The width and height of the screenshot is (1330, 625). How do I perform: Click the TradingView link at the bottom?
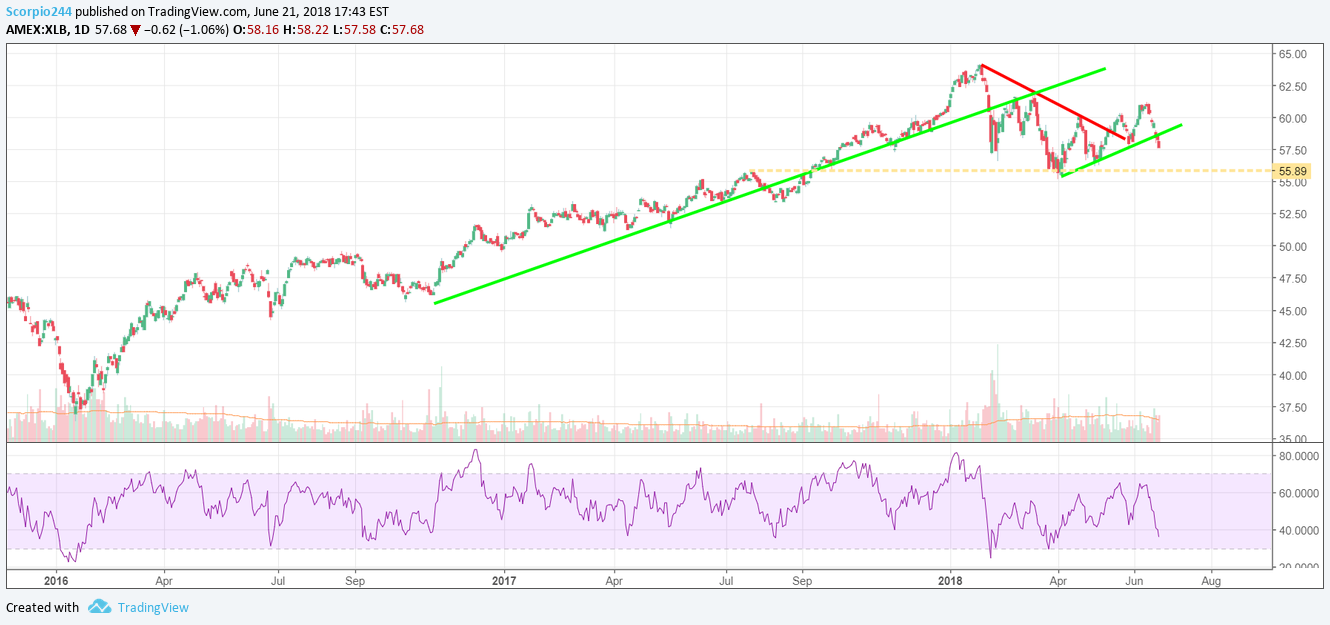[154, 607]
